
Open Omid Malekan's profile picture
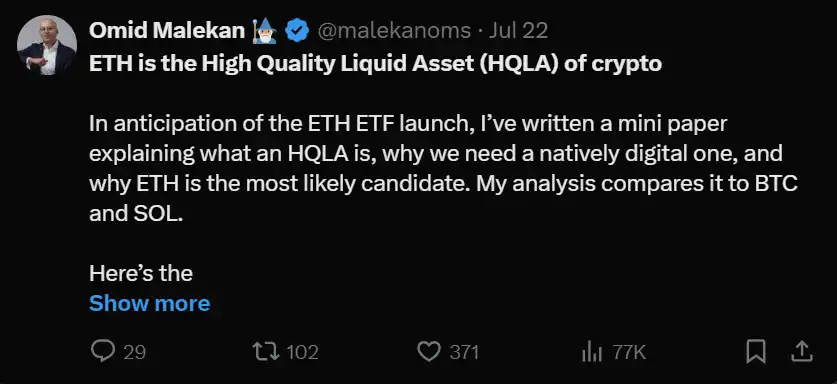tap(47, 45)
